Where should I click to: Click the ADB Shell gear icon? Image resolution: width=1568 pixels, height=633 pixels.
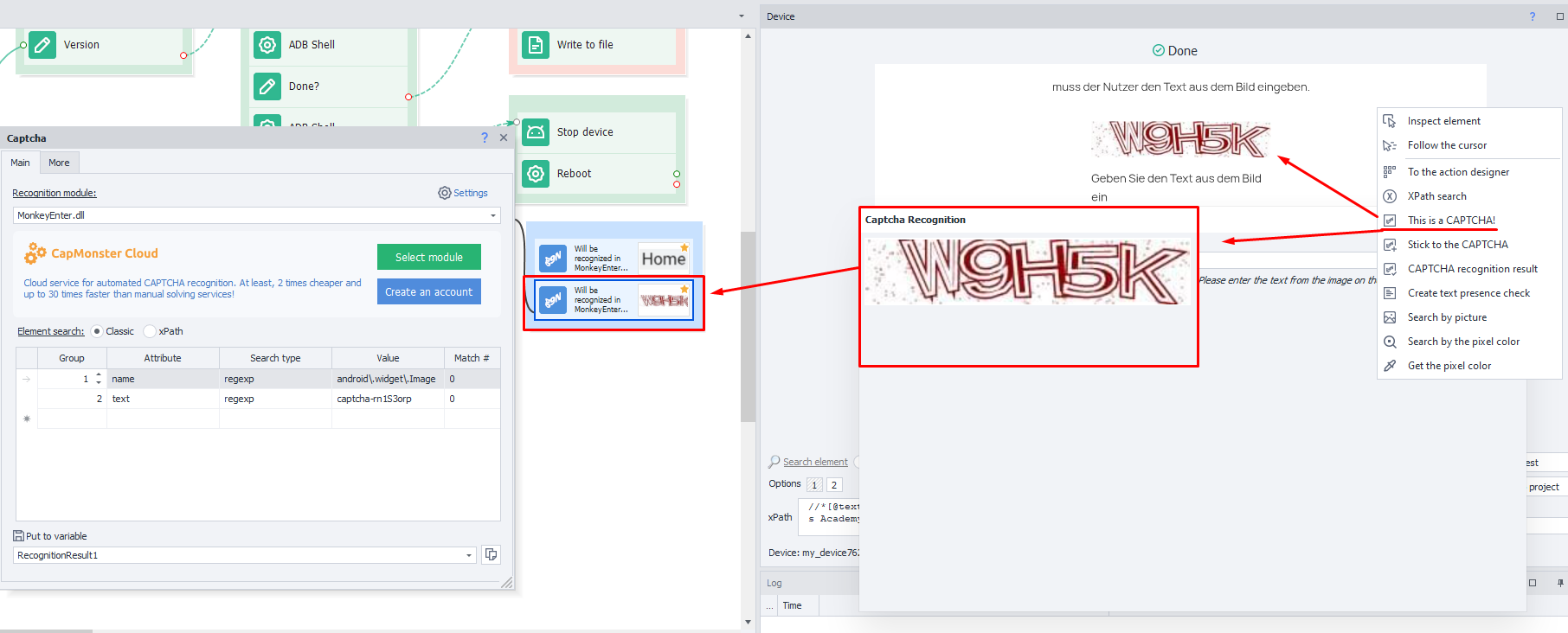tap(267, 45)
